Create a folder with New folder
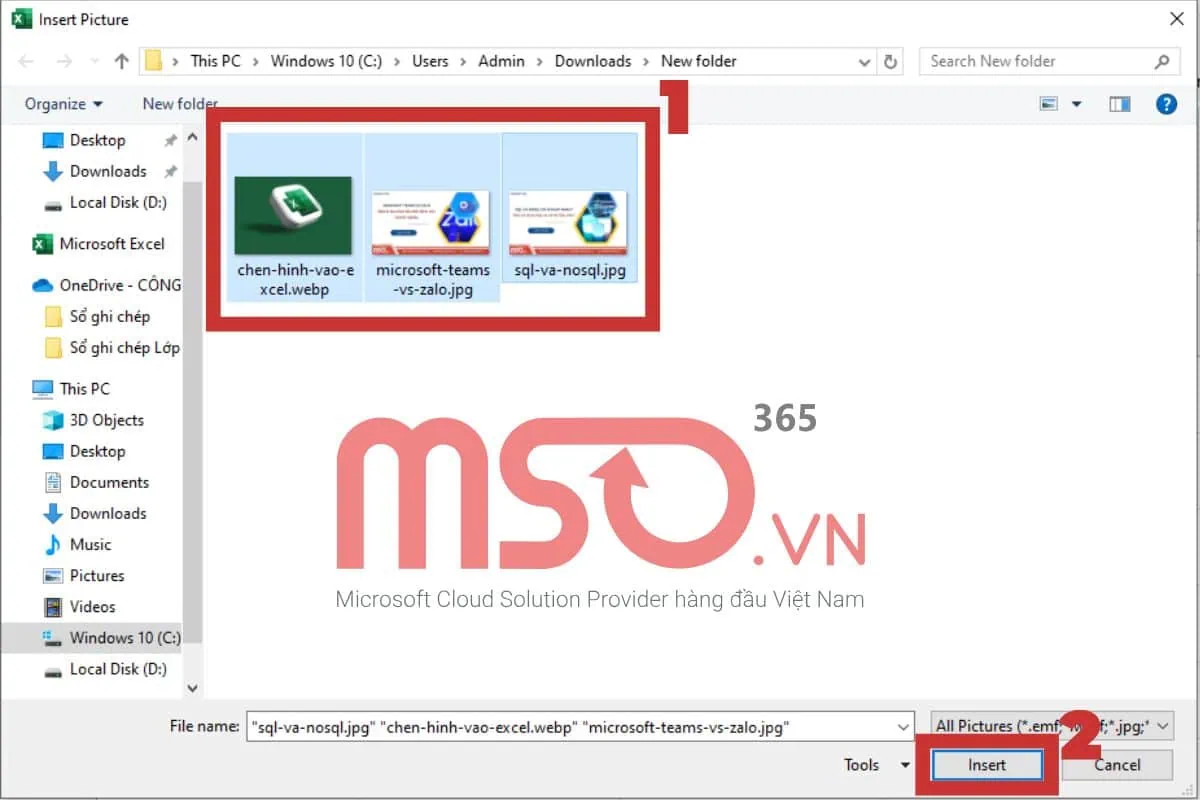Viewport: 1200px width, 800px height. (x=179, y=103)
